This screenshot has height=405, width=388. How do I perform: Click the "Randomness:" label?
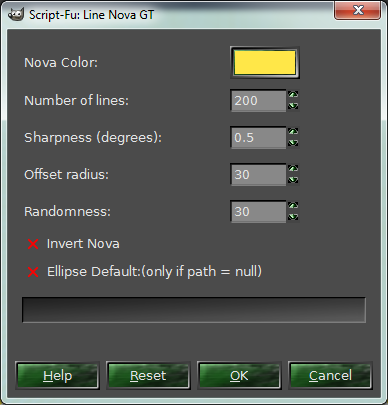pos(67,211)
